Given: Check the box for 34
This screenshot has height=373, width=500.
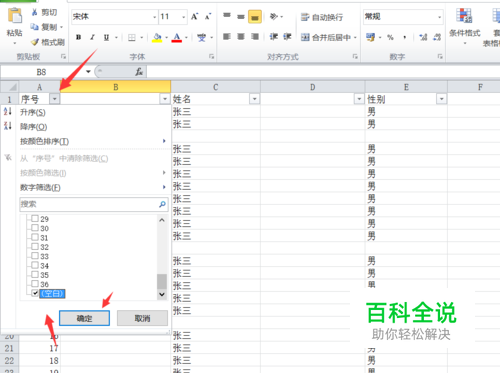Looking at the screenshot, I should point(35,265).
